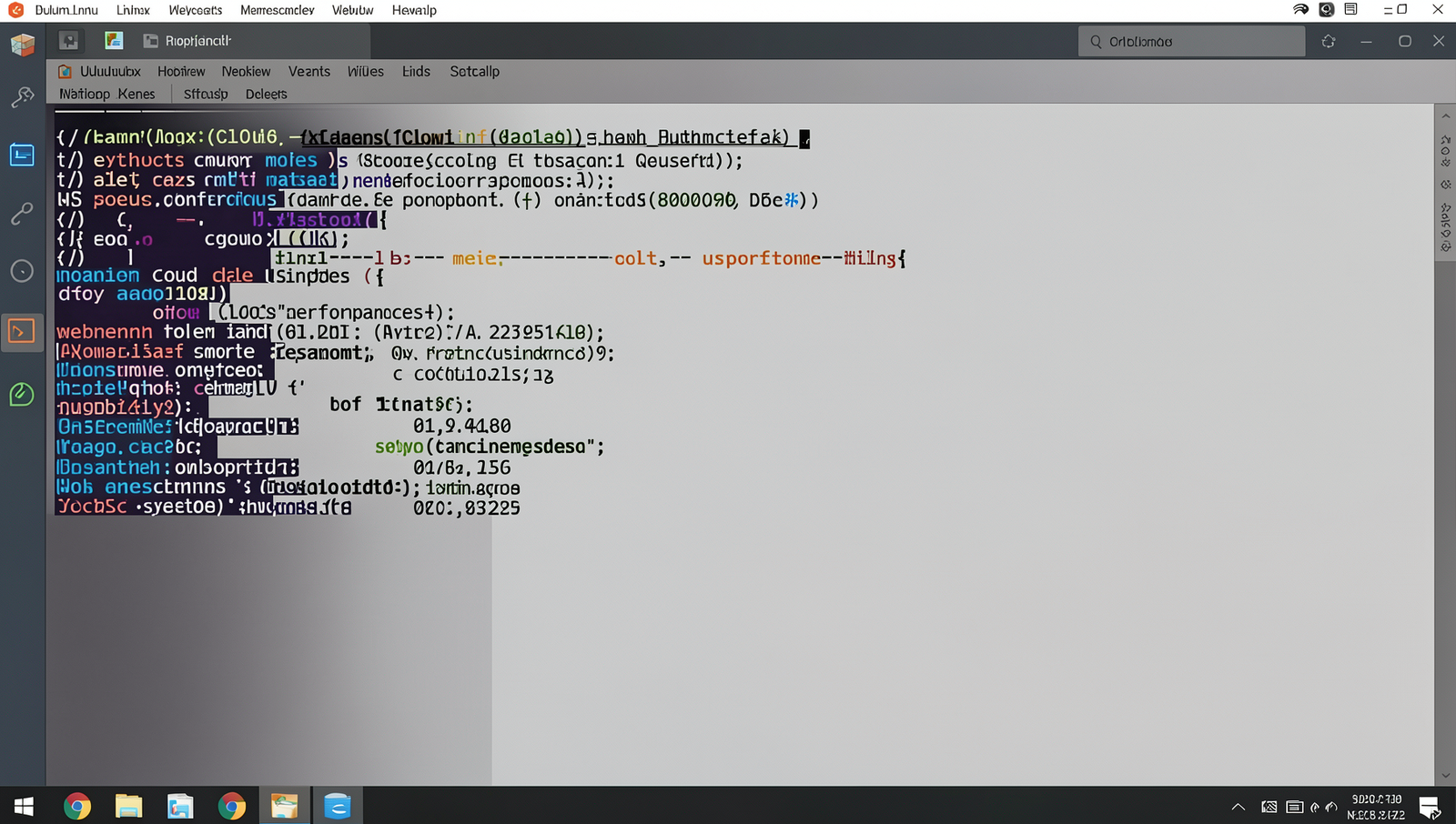The image size is (1456, 824).
Task: Click the refresh icon beside search box
Action: (1329, 41)
